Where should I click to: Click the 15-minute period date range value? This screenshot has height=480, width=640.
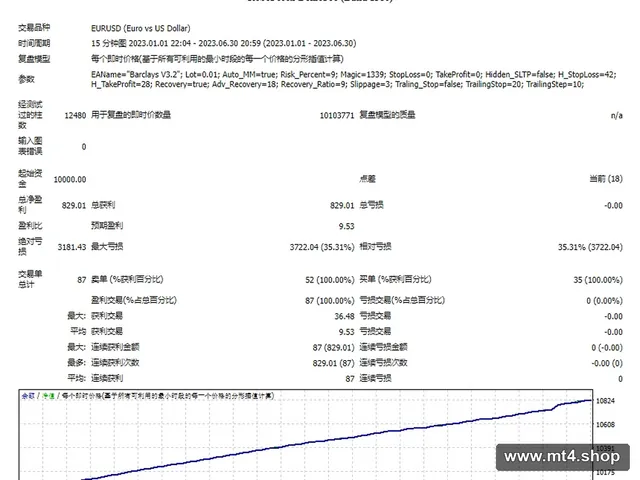click(224, 43)
